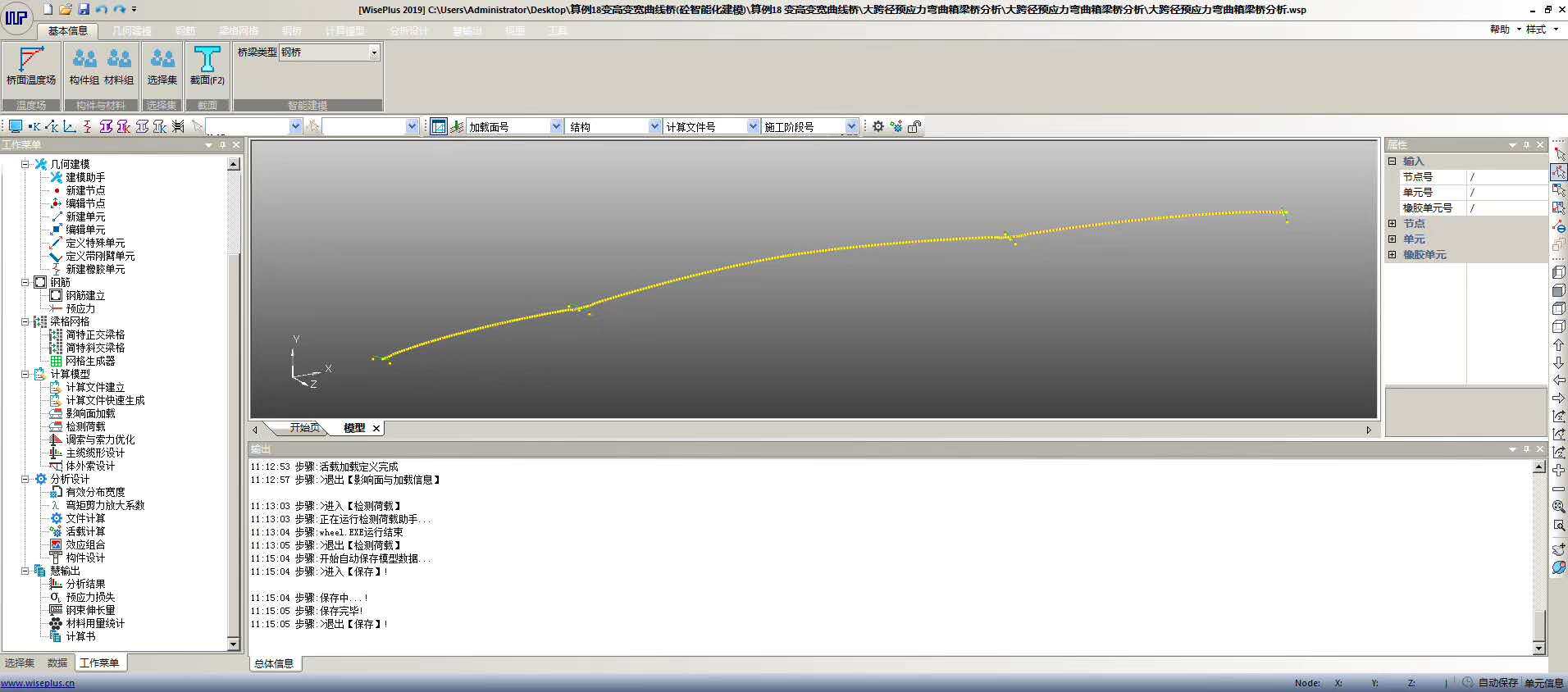Select the 总体信息 output tab
Screen dimensions: 1568x692
pos(274,663)
